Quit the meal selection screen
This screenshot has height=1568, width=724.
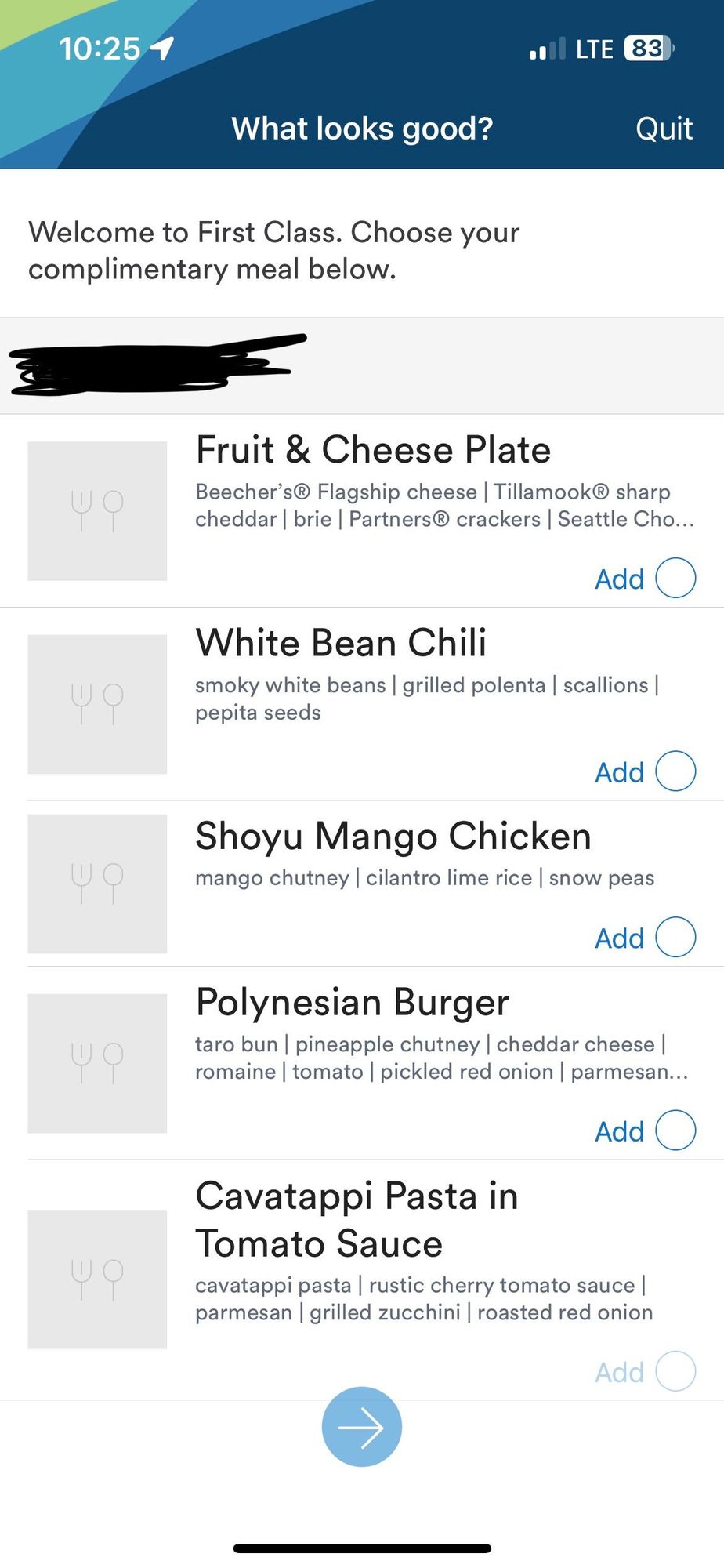[664, 129]
